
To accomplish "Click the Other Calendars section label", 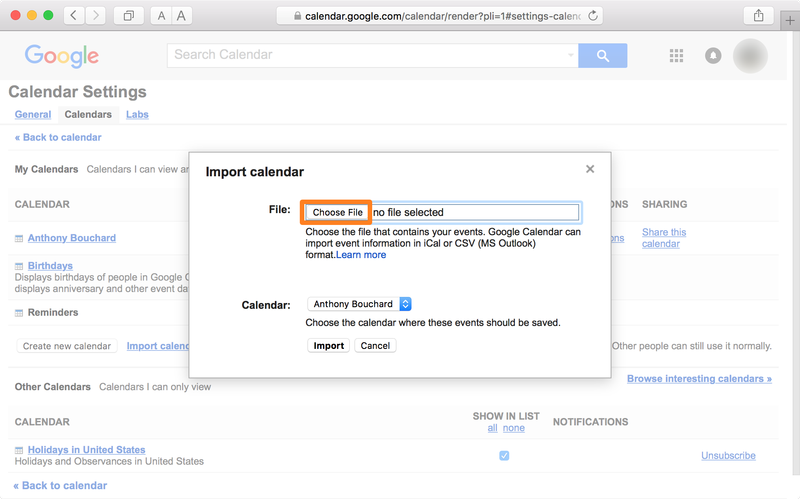I will [53, 387].
